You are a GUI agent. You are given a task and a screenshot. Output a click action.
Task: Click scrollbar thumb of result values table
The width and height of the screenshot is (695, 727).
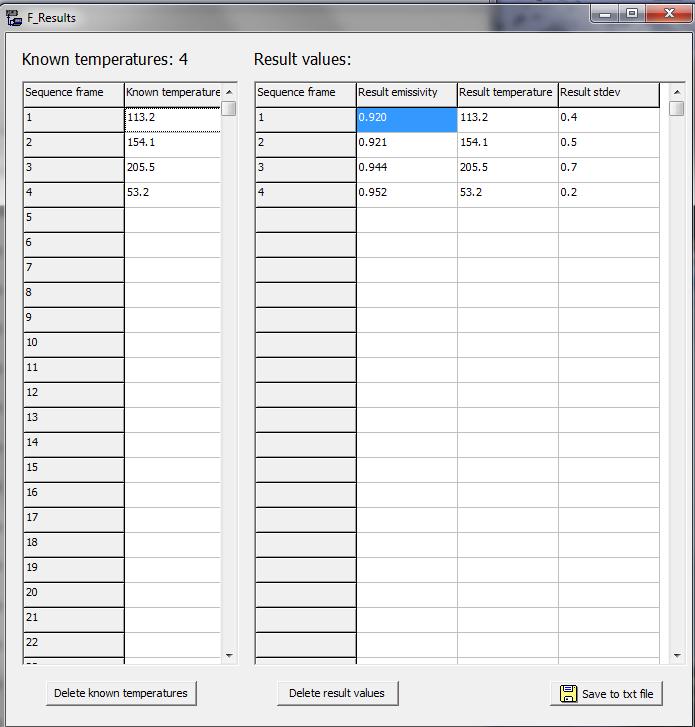click(677, 108)
